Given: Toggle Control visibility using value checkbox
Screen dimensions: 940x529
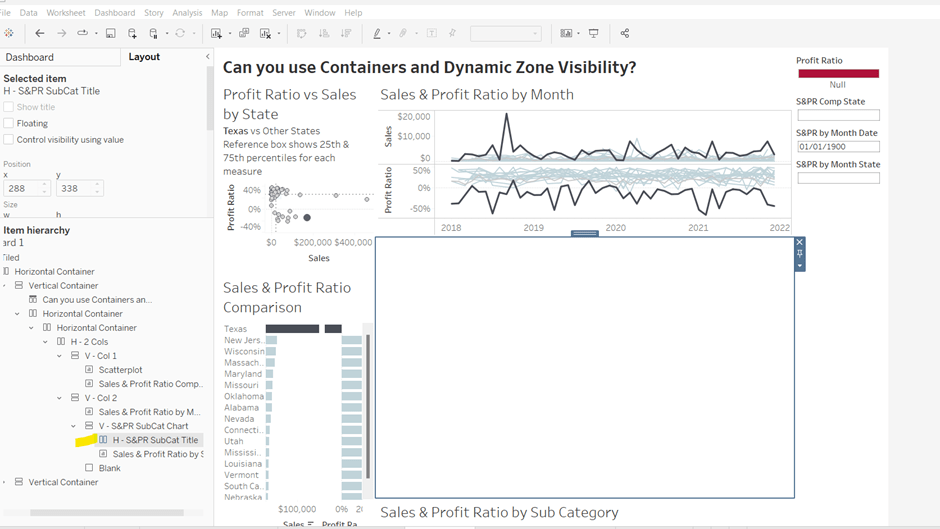Looking at the screenshot, I should 9,140.
